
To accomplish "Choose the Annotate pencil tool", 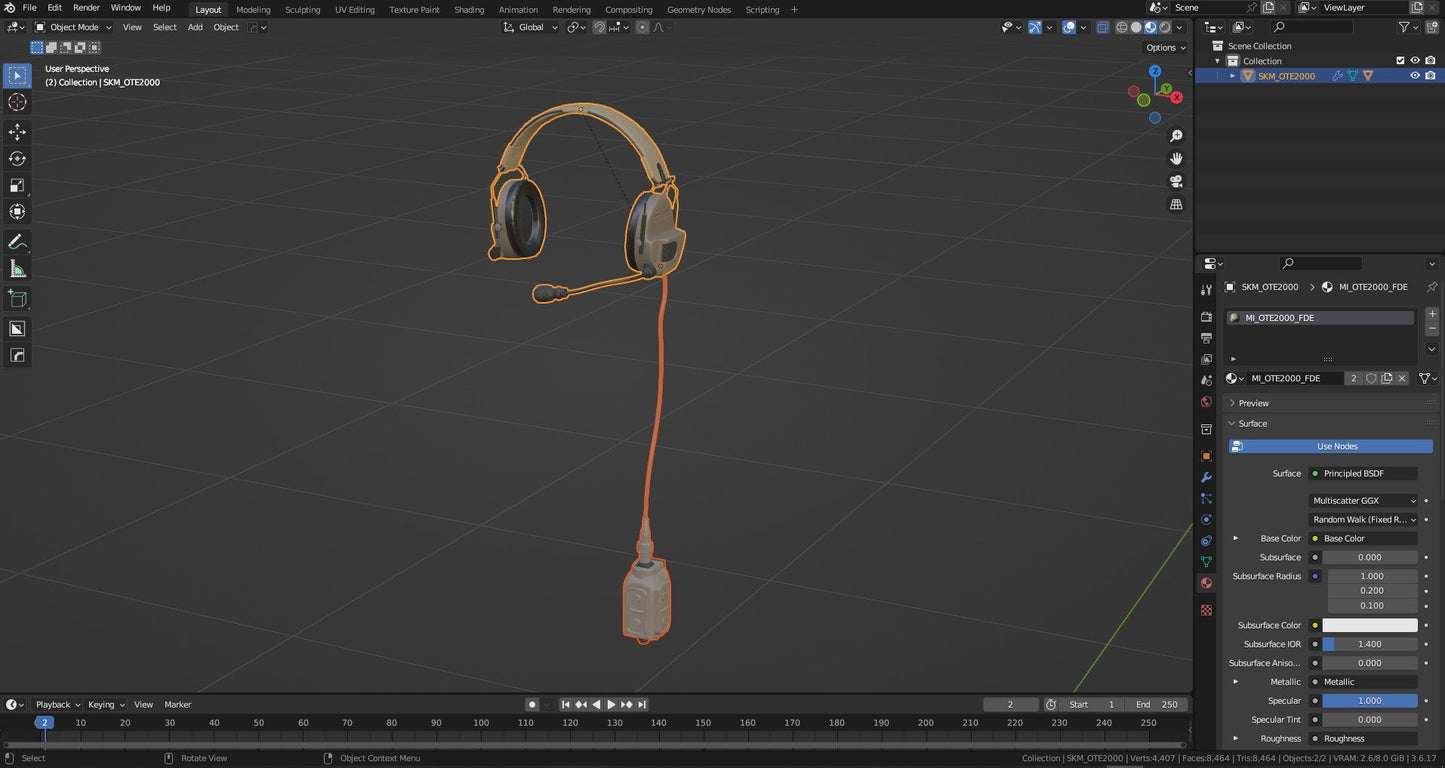I will (x=17, y=242).
